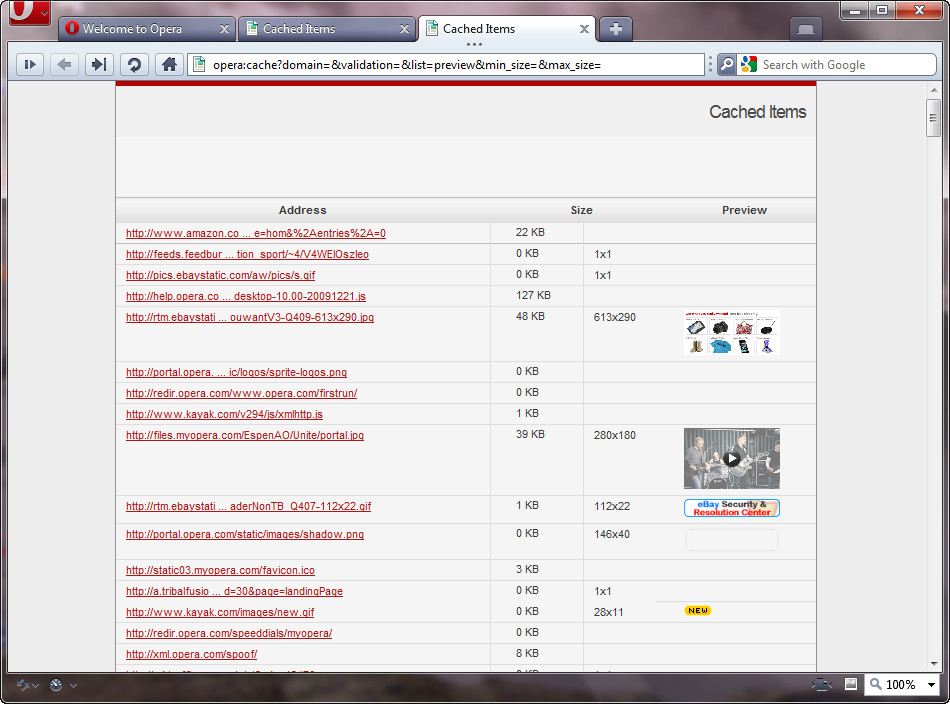Click the Address column header
This screenshot has height=704, width=950.
pyautogui.click(x=302, y=210)
